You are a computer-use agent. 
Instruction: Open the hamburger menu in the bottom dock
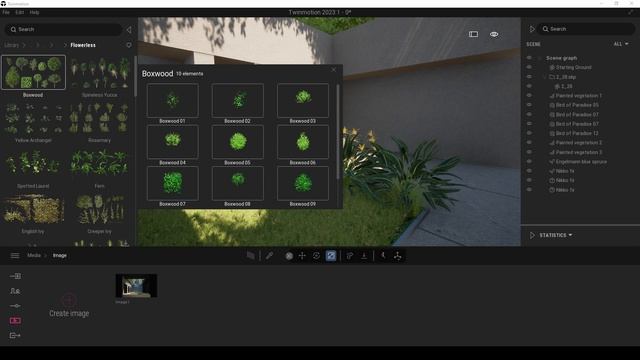pos(15,256)
